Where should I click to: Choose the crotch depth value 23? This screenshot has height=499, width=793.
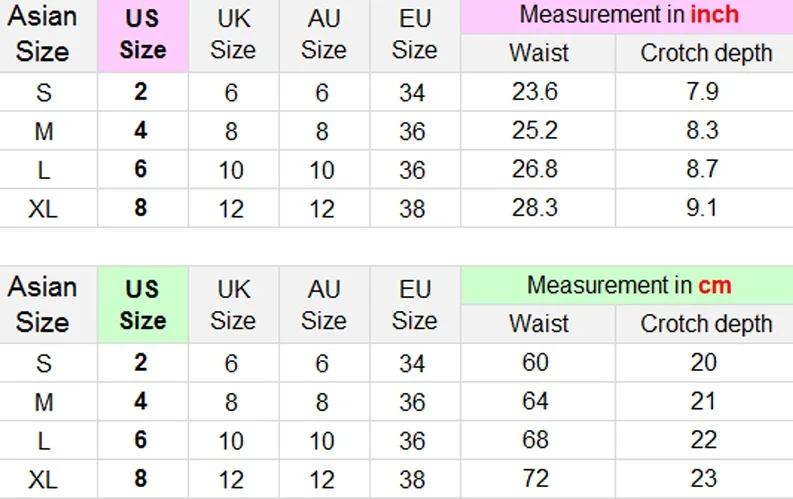click(704, 479)
